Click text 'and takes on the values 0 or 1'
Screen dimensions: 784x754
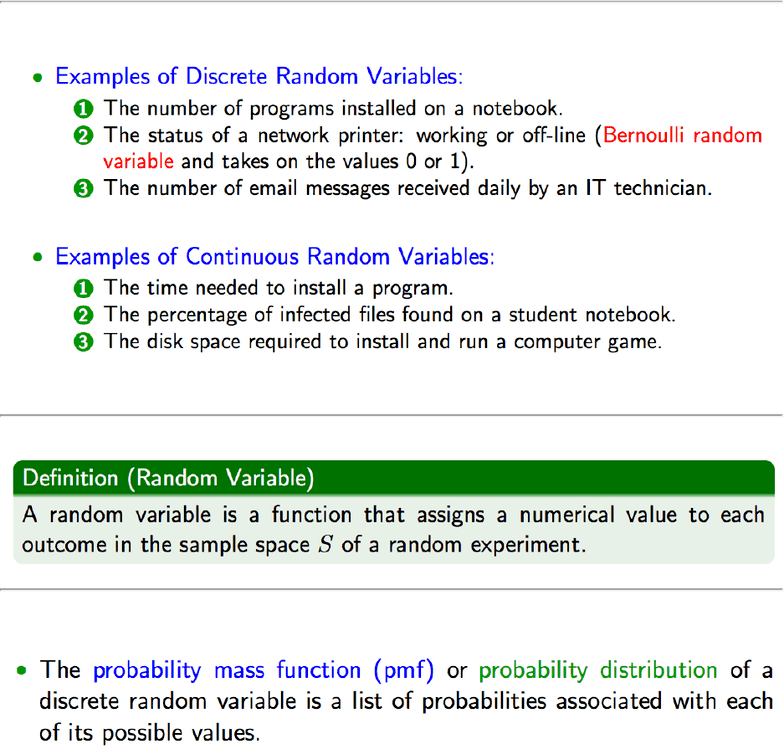pos(324,162)
